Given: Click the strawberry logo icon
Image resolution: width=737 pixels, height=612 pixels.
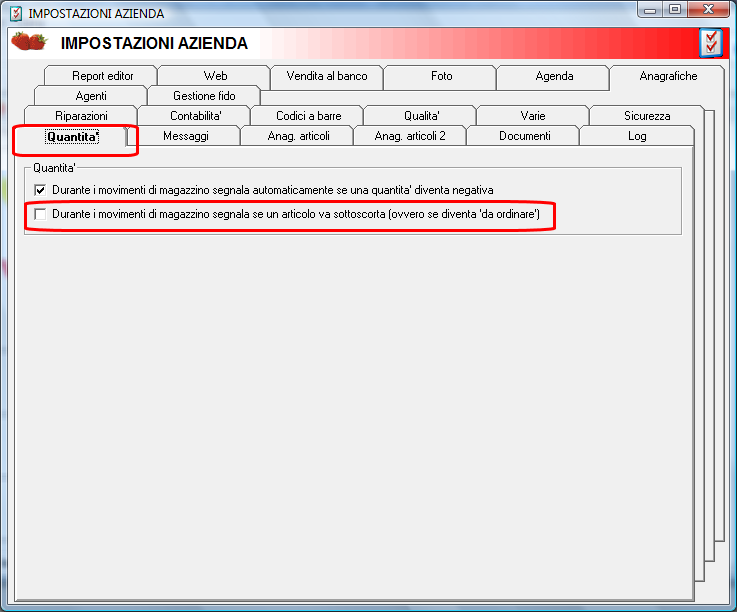Looking at the screenshot, I should click(29, 41).
